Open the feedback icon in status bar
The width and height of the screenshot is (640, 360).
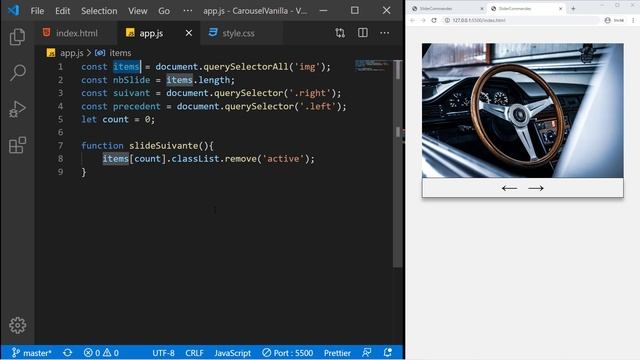pos(367,353)
